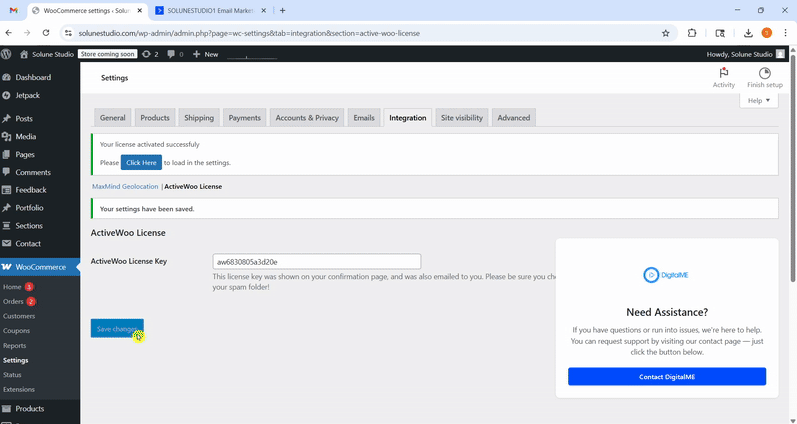
Task: Click the WordPress logo in admin bar
Action: [6, 54]
